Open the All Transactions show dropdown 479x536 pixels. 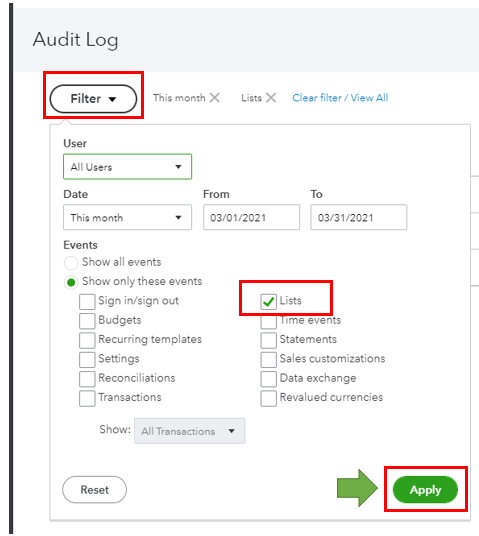tap(189, 431)
